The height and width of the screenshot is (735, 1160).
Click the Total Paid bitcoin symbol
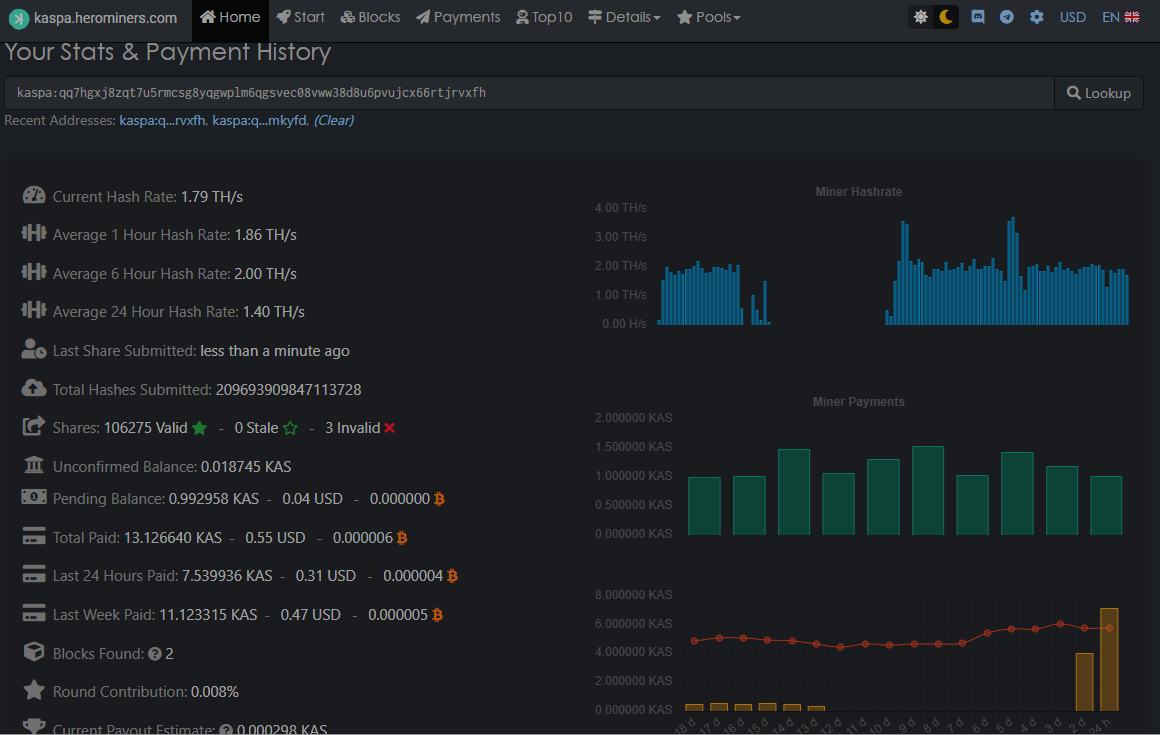pyautogui.click(x=402, y=538)
